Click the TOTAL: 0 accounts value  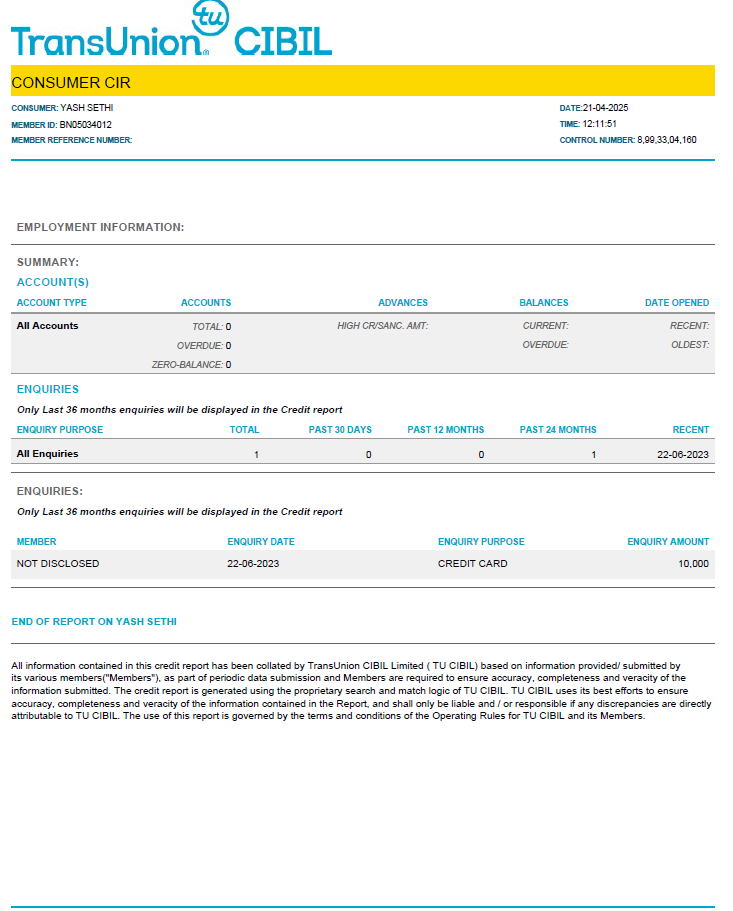point(211,327)
